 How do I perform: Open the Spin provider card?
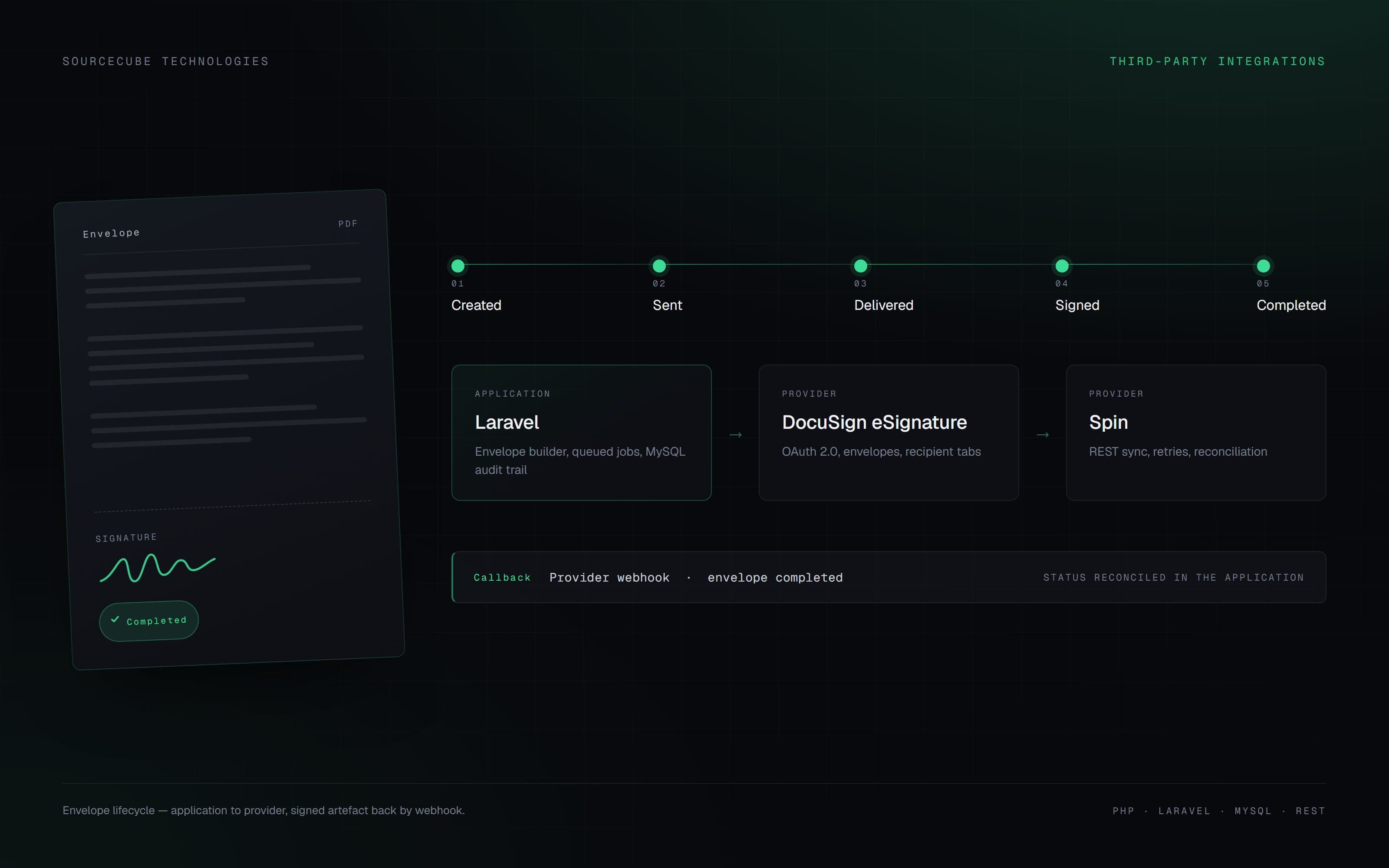(x=1195, y=432)
